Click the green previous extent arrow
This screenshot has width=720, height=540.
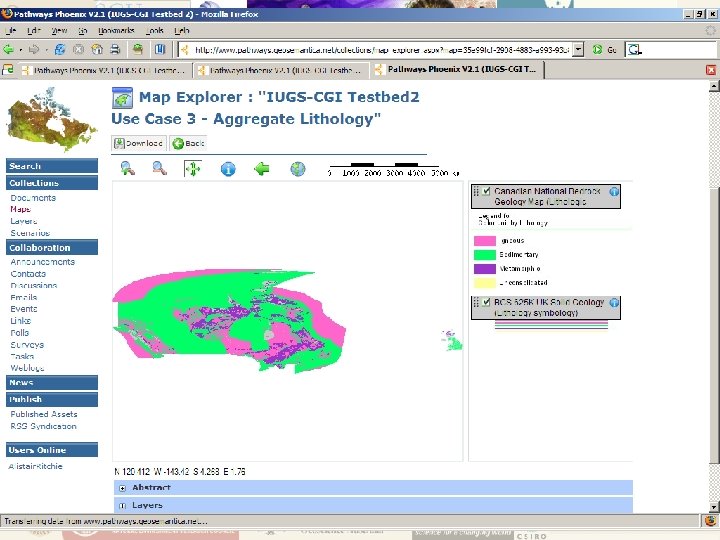[262, 169]
